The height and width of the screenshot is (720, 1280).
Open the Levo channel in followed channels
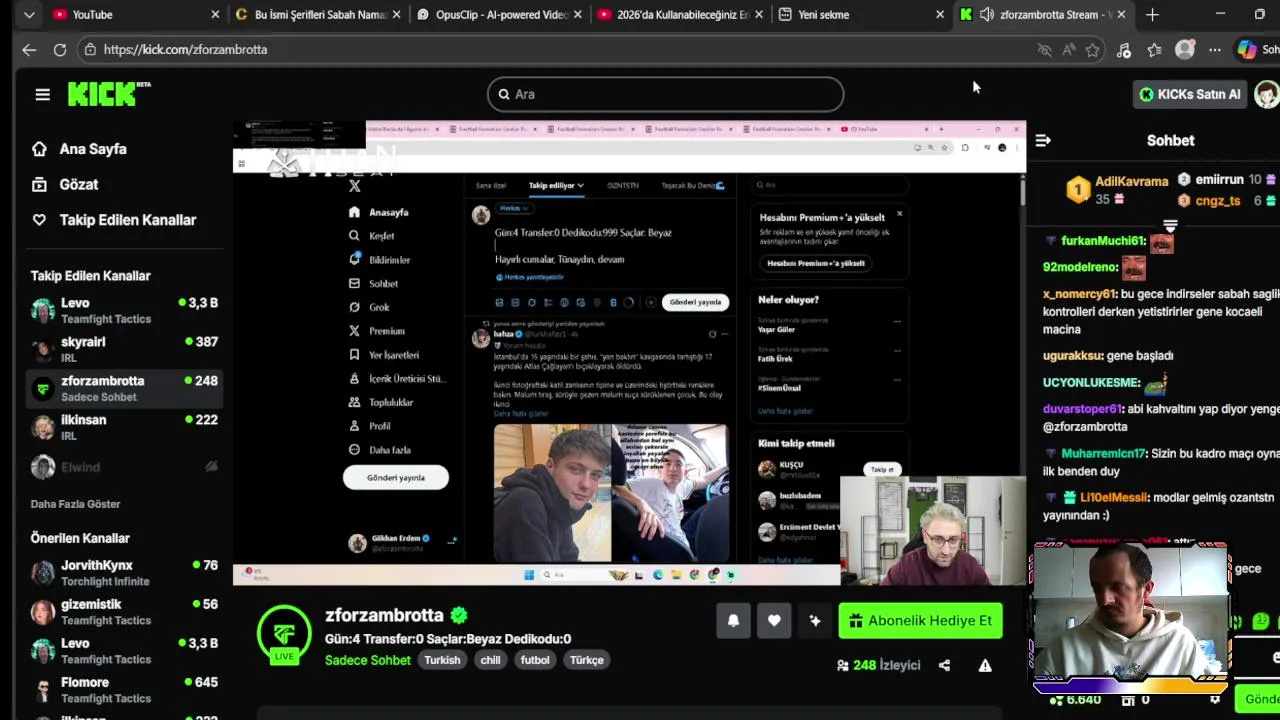(x=125, y=310)
